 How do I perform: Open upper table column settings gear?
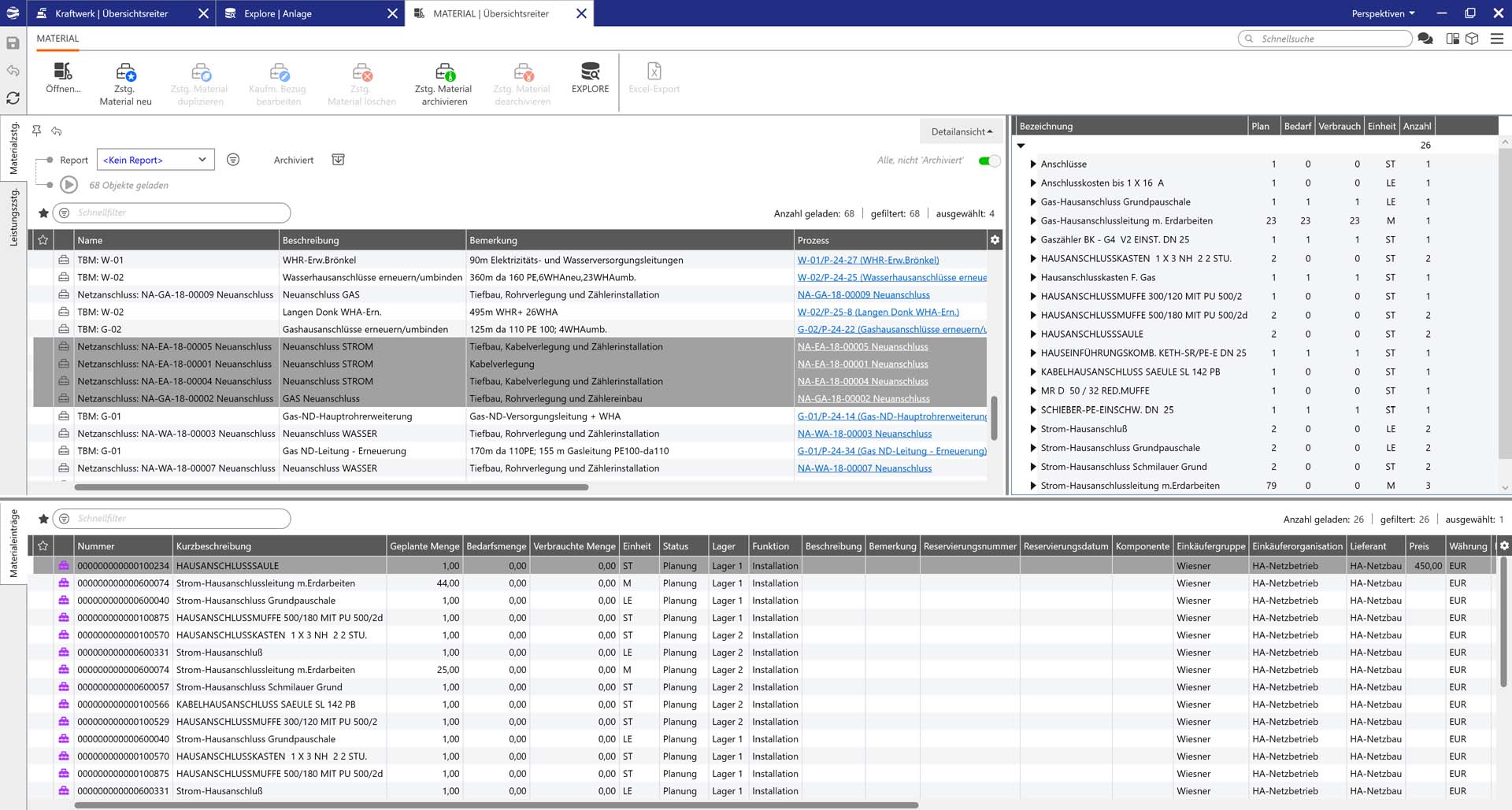(995, 240)
